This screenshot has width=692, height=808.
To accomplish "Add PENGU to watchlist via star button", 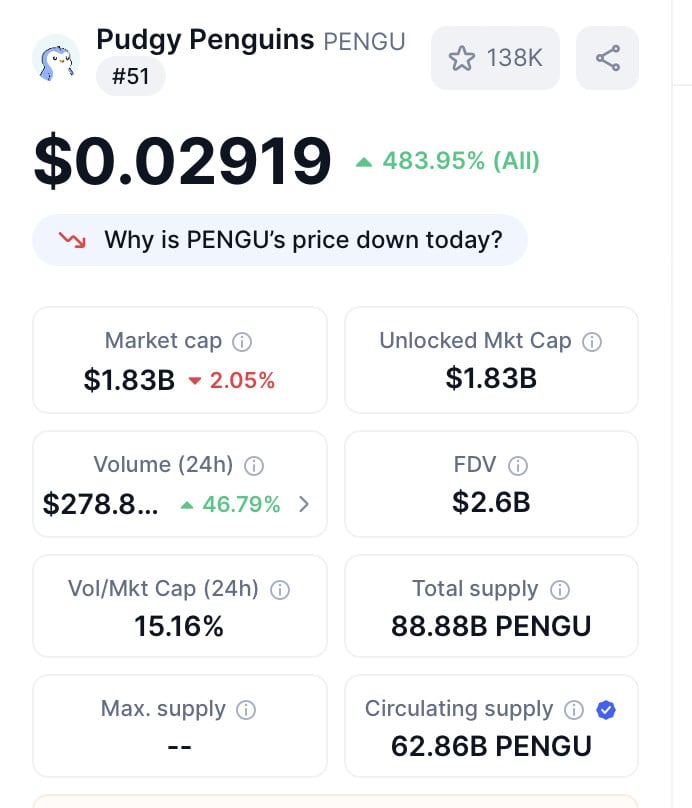I will (495, 58).
